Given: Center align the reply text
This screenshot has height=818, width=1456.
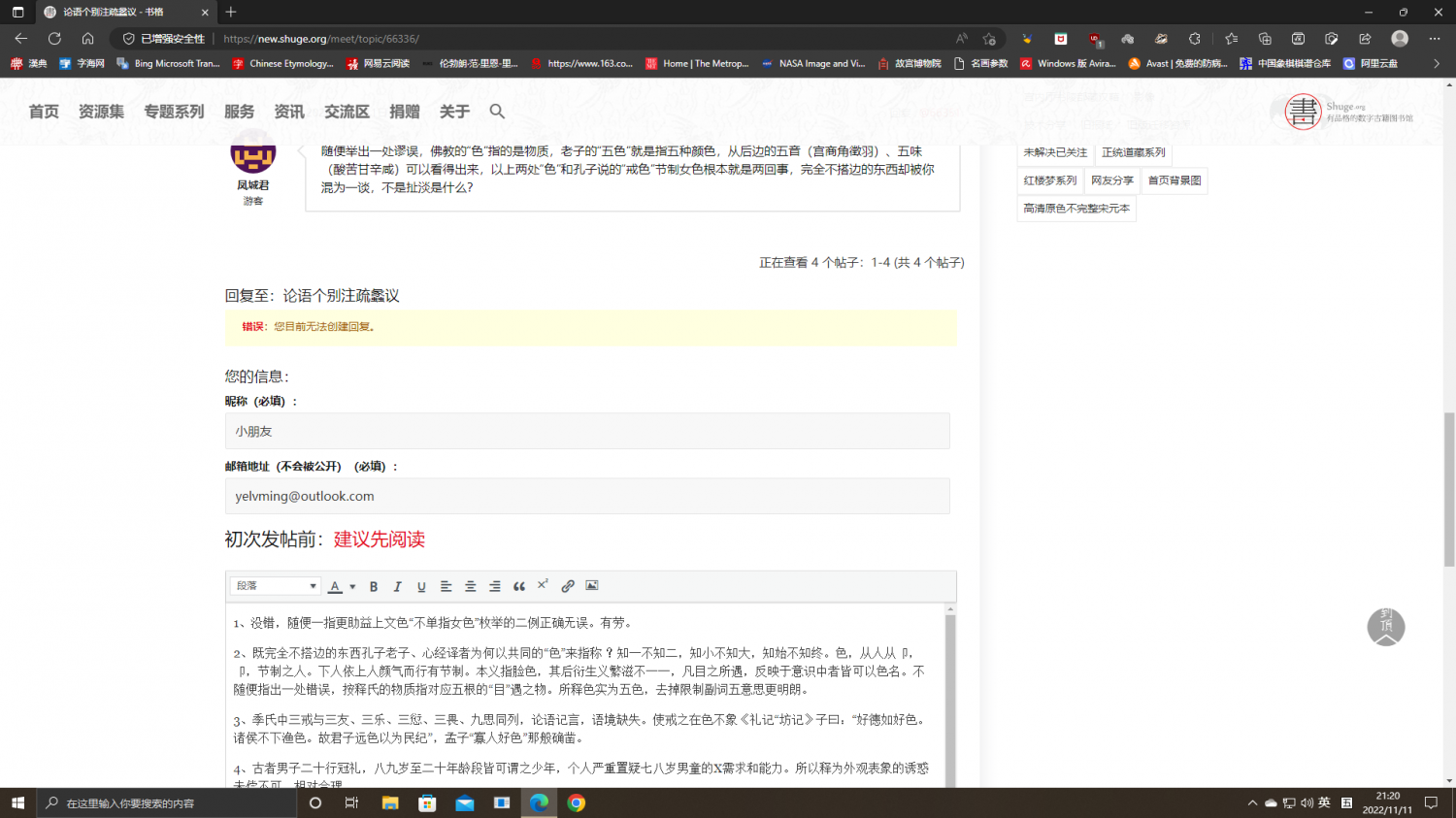Looking at the screenshot, I should pyautogui.click(x=470, y=586).
